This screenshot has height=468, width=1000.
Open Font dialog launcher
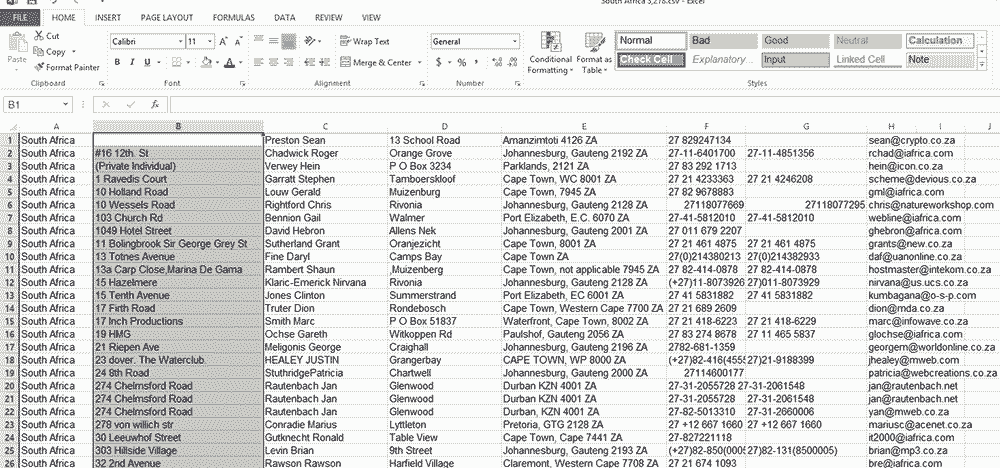pyautogui.click(x=242, y=84)
